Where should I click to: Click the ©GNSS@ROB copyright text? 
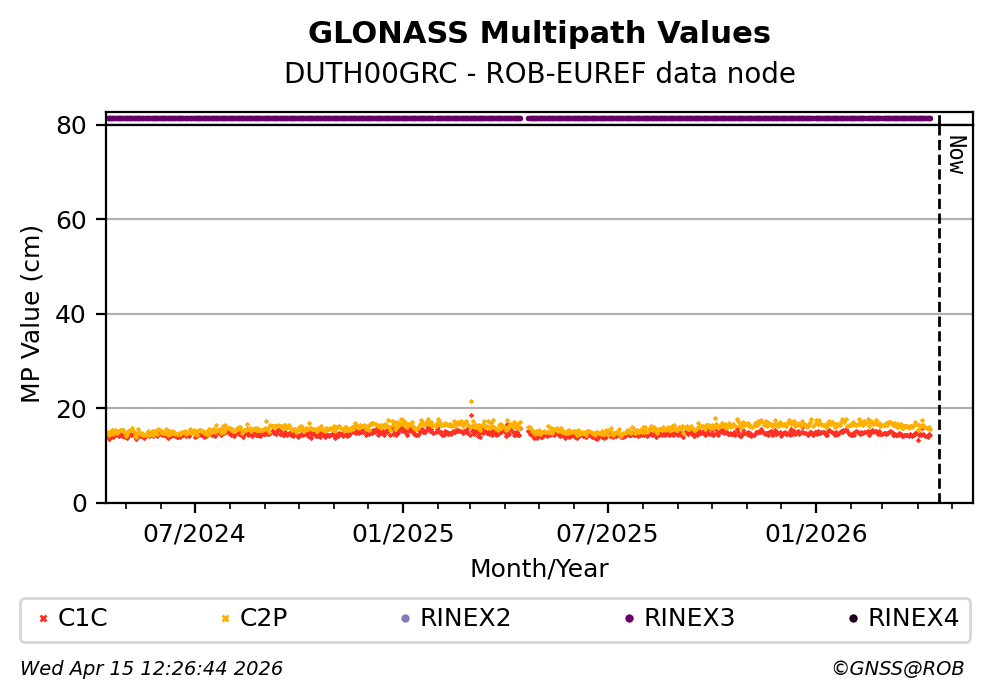coord(897,668)
